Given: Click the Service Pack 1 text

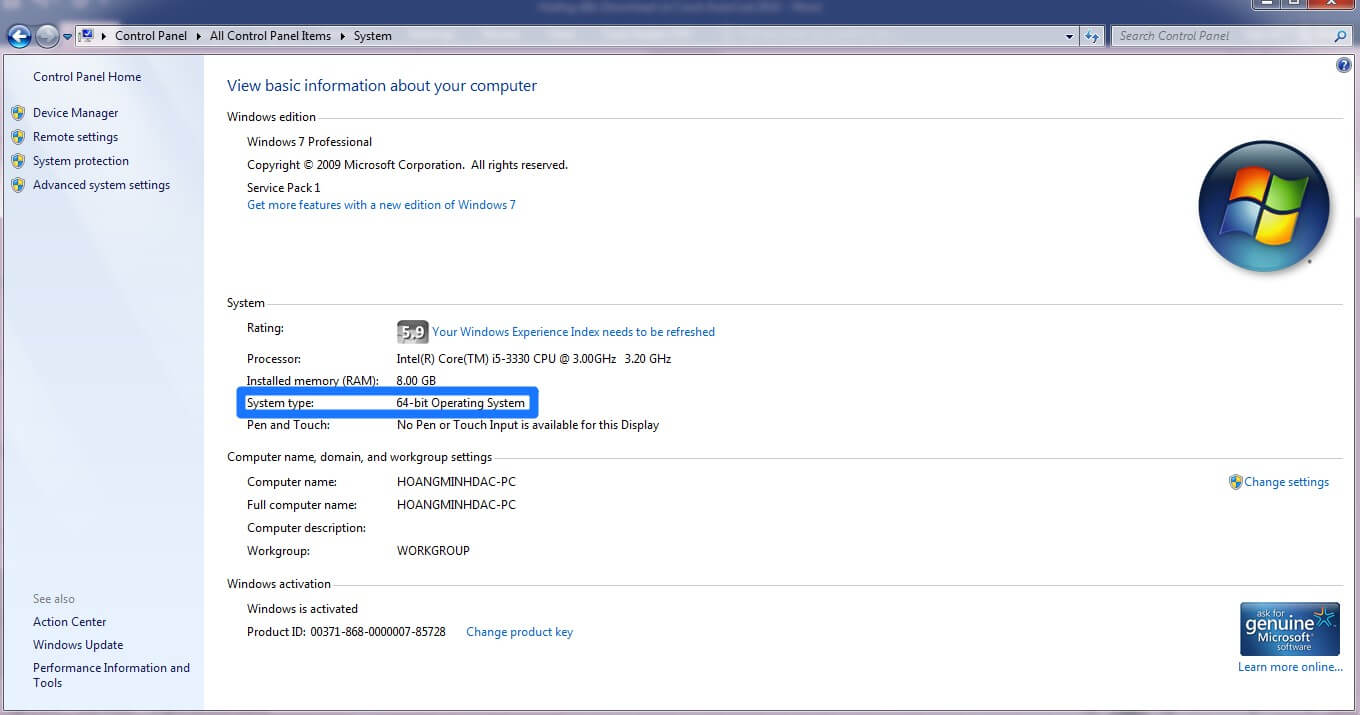Looking at the screenshot, I should point(284,188).
